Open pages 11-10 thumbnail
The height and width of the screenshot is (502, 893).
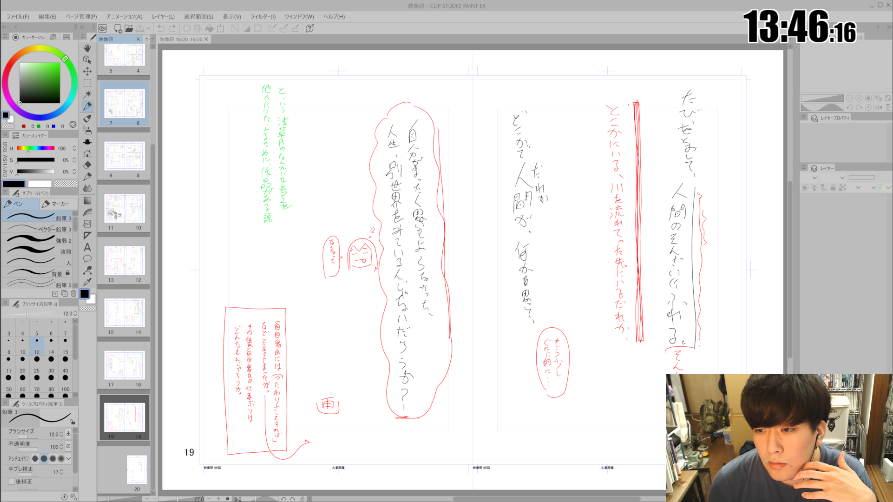pos(124,208)
